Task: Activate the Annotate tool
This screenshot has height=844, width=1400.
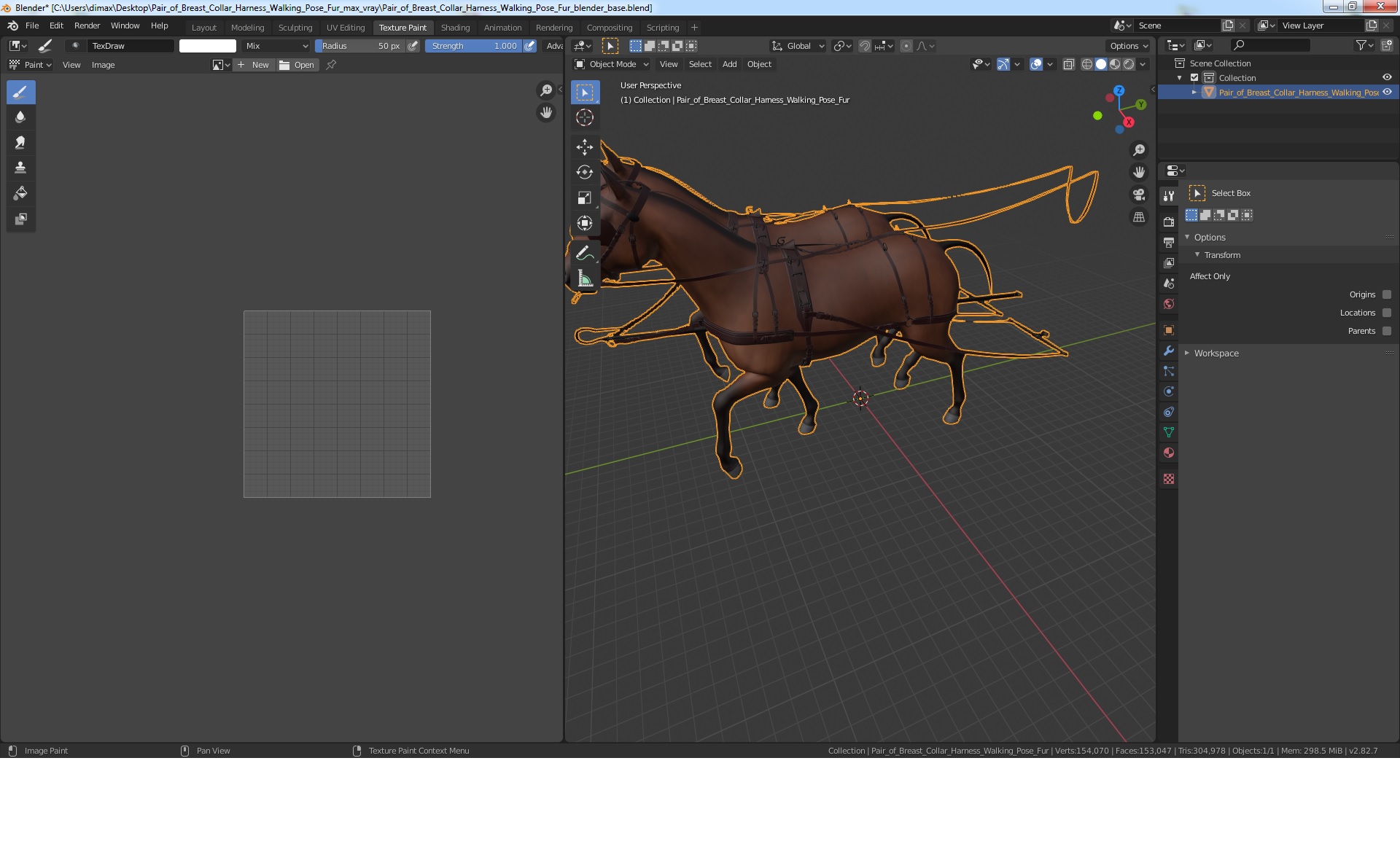Action: [x=585, y=254]
